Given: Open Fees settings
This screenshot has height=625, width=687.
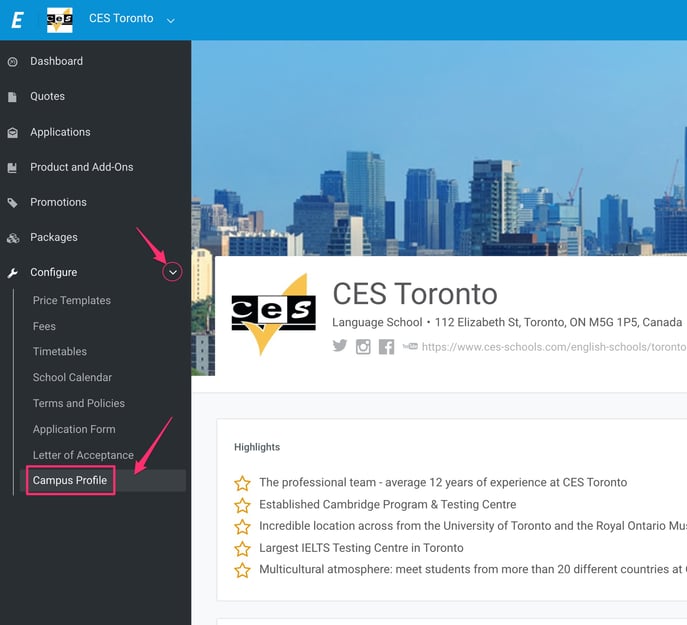Looking at the screenshot, I should [x=44, y=326].
